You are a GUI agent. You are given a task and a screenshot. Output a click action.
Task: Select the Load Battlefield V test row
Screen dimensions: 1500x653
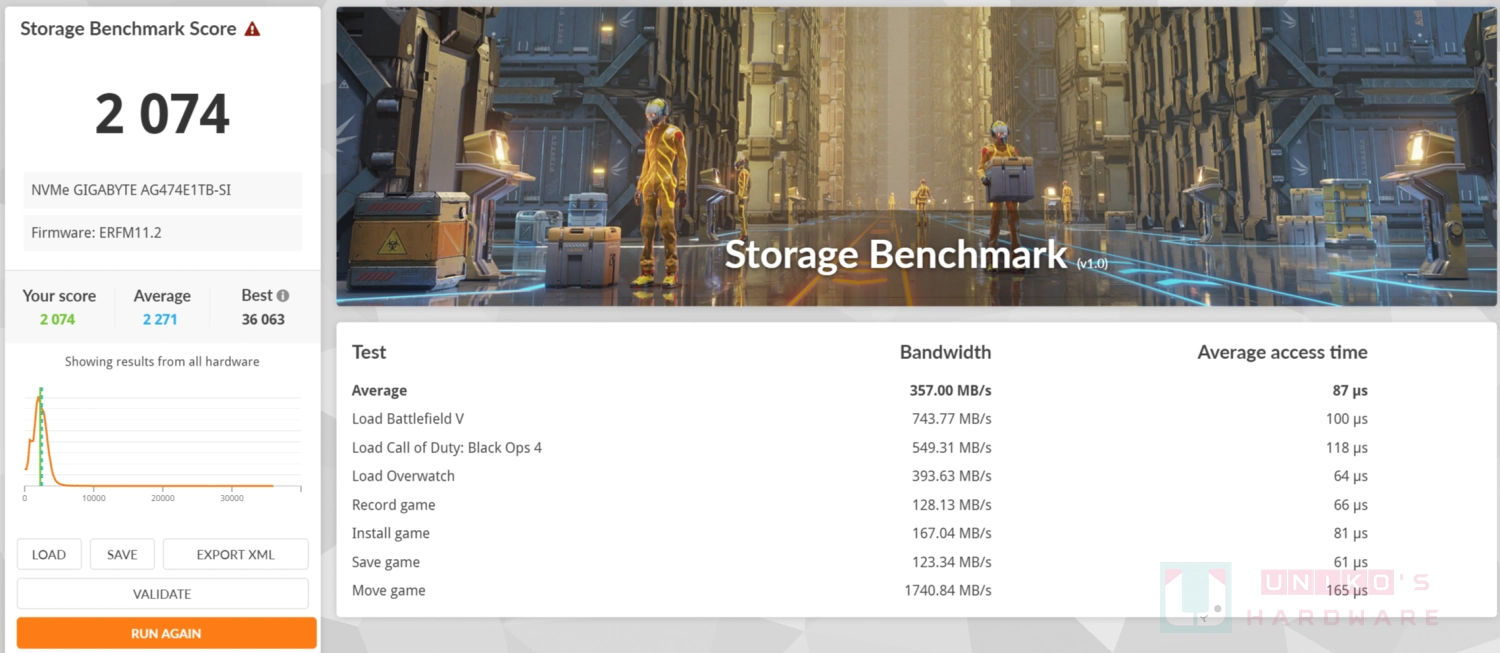(x=860, y=419)
